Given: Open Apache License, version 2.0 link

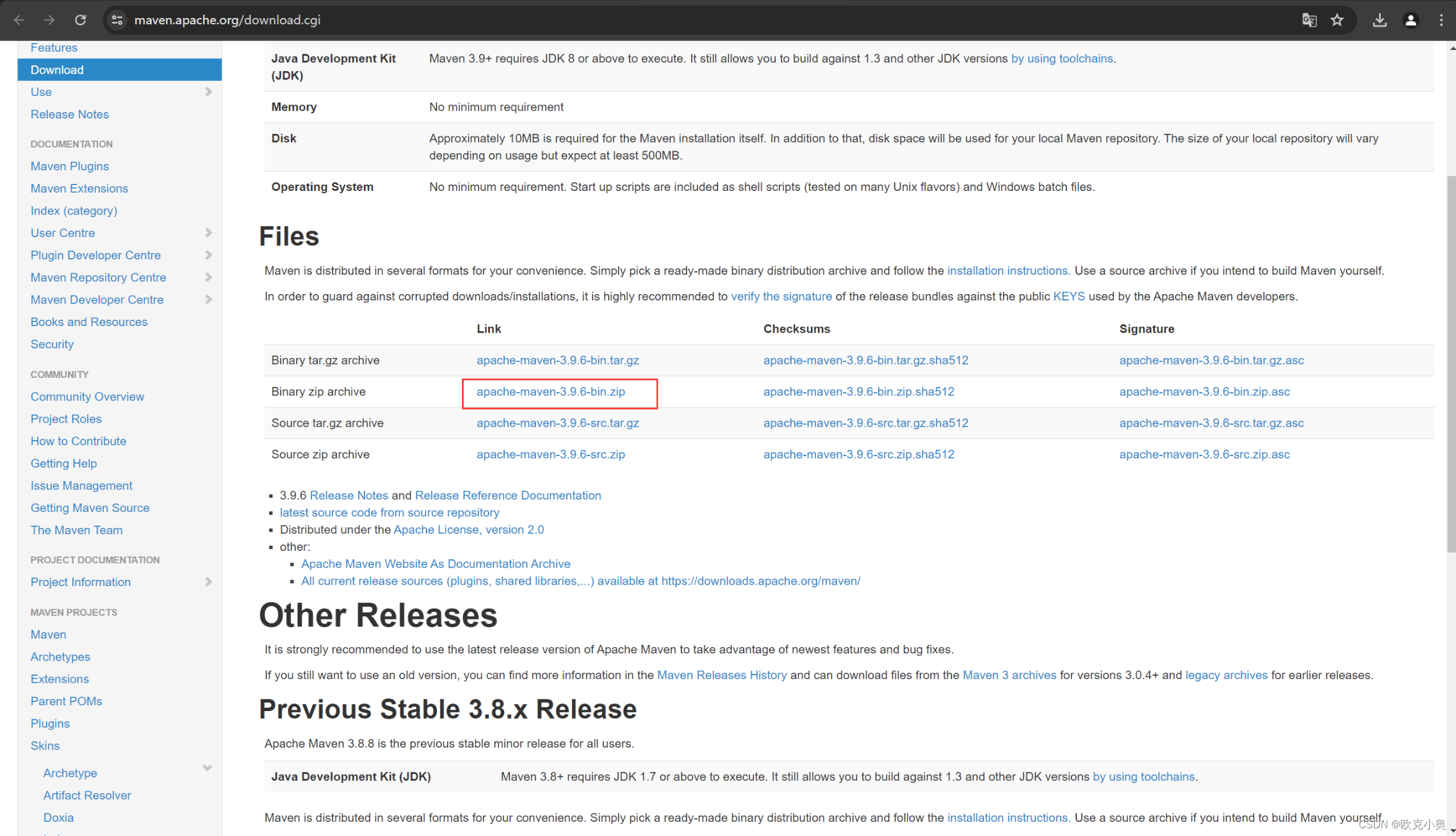Looking at the screenshot, I should click(x=468, y=530).
